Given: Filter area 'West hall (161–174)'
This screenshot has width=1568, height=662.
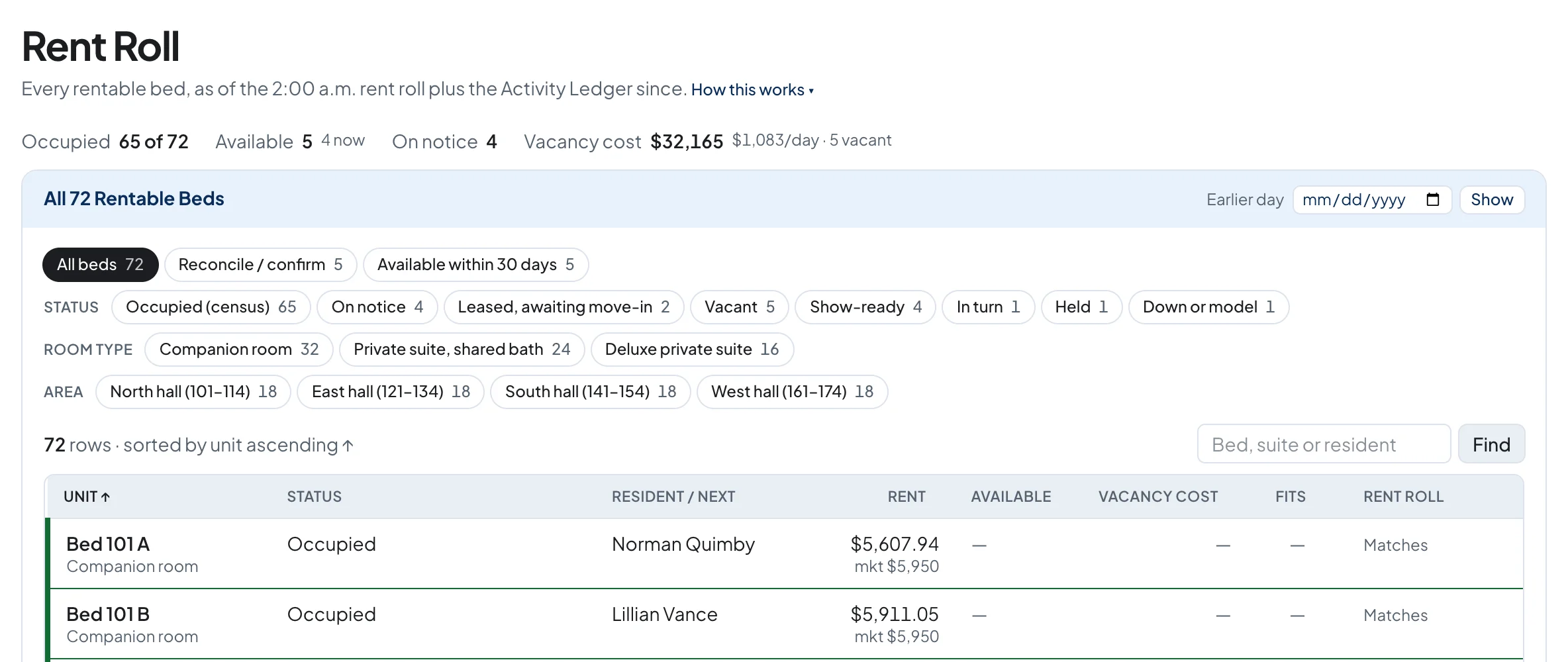Looking at the screenshot, I should coord(792,392).
